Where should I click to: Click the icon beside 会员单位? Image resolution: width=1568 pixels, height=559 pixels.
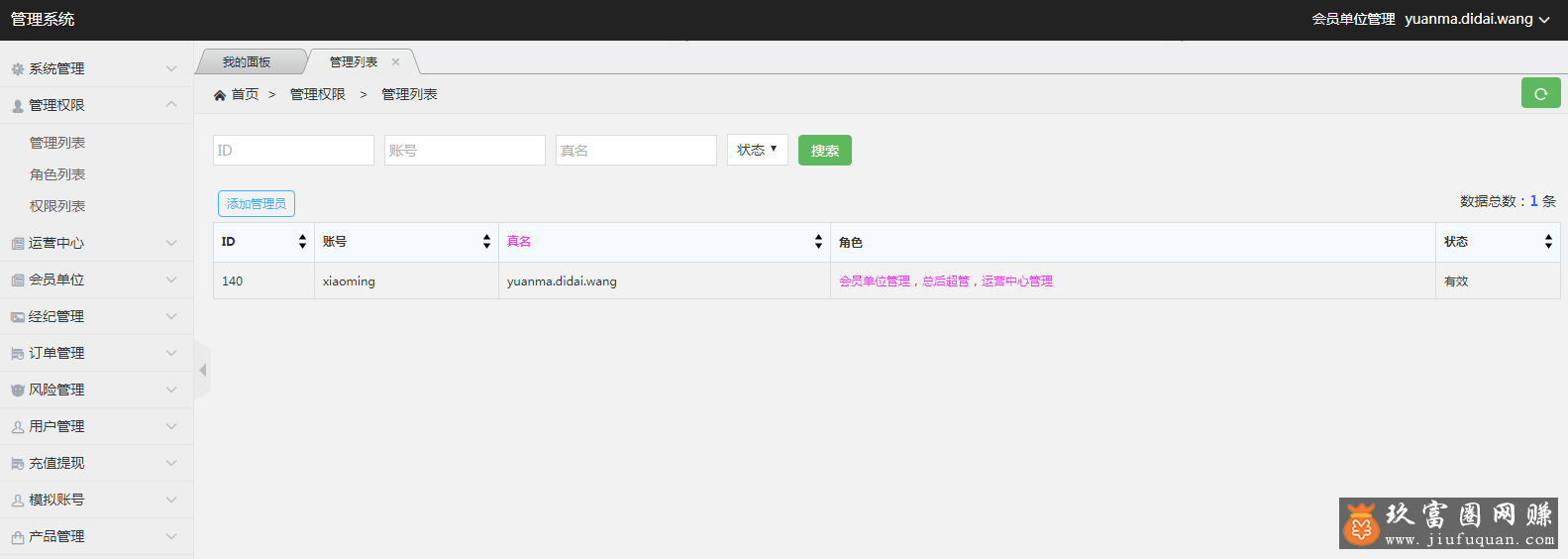tap(18, 280)
